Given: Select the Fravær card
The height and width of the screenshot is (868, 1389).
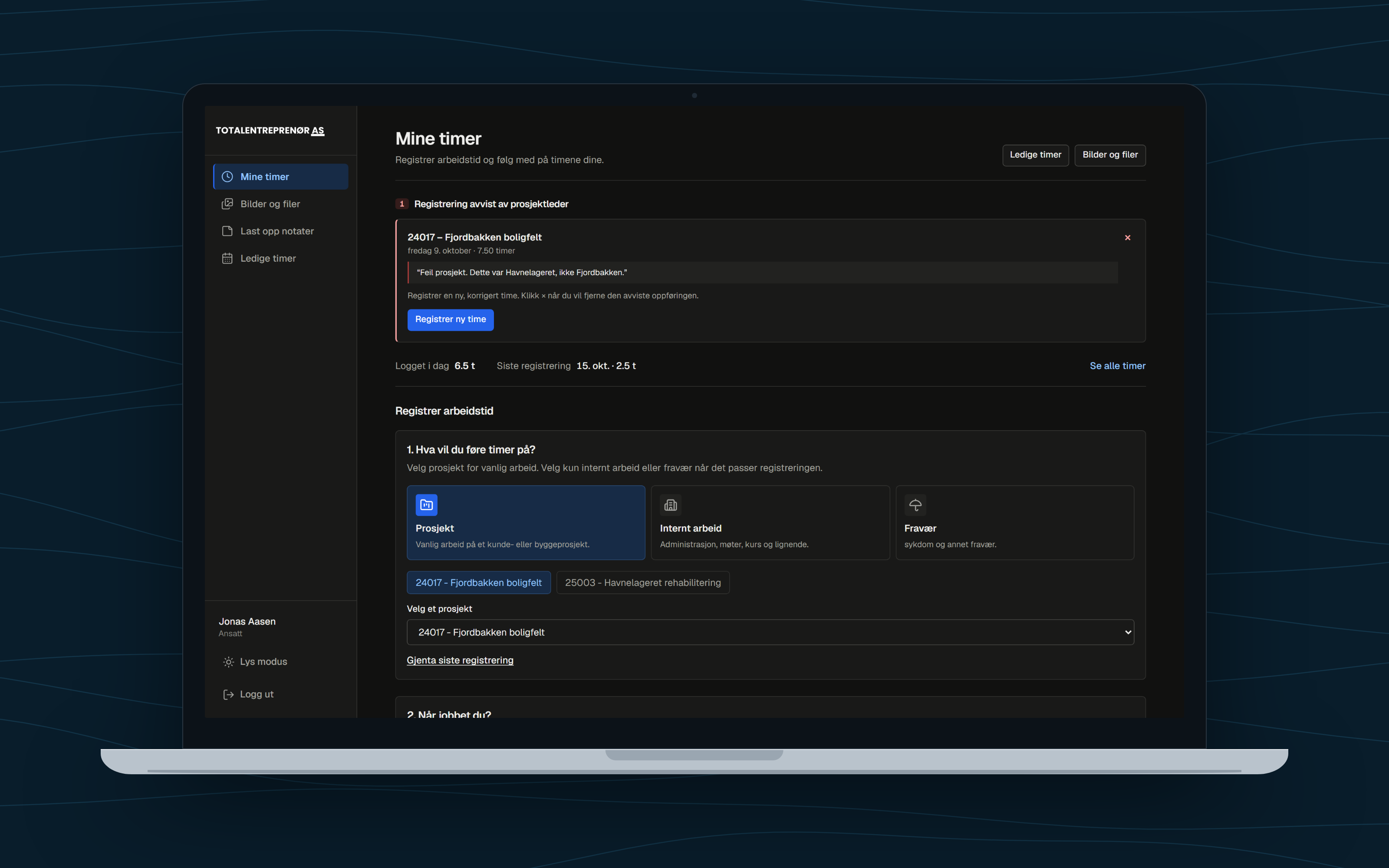Looking at the screenshot, I should [1015, 523].
